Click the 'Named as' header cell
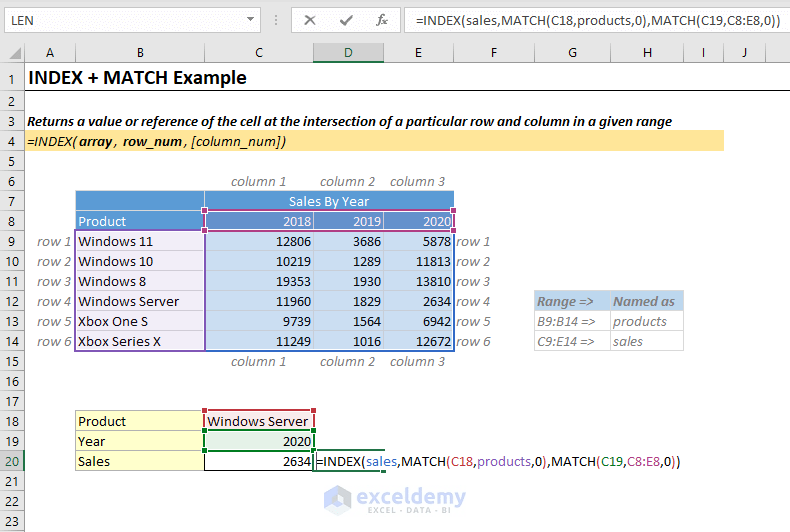 pos(647,301)
